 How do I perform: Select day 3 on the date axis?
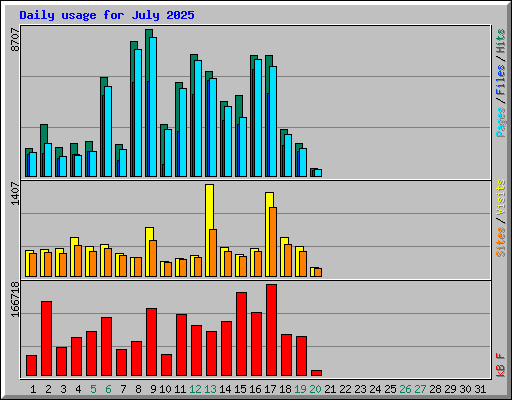(63, 389)
